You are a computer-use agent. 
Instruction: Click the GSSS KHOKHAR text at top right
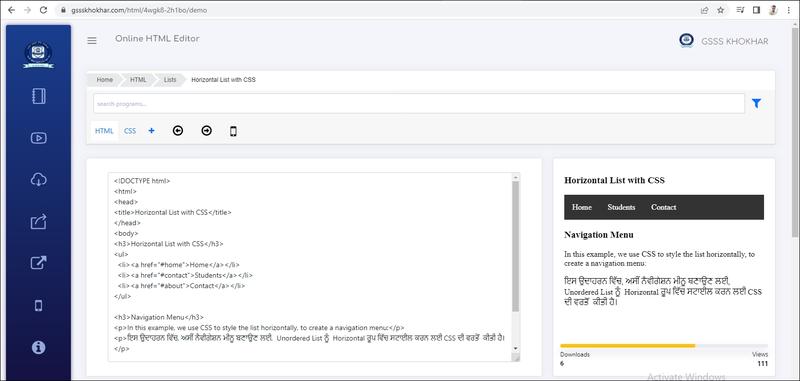tap(735, 41)
